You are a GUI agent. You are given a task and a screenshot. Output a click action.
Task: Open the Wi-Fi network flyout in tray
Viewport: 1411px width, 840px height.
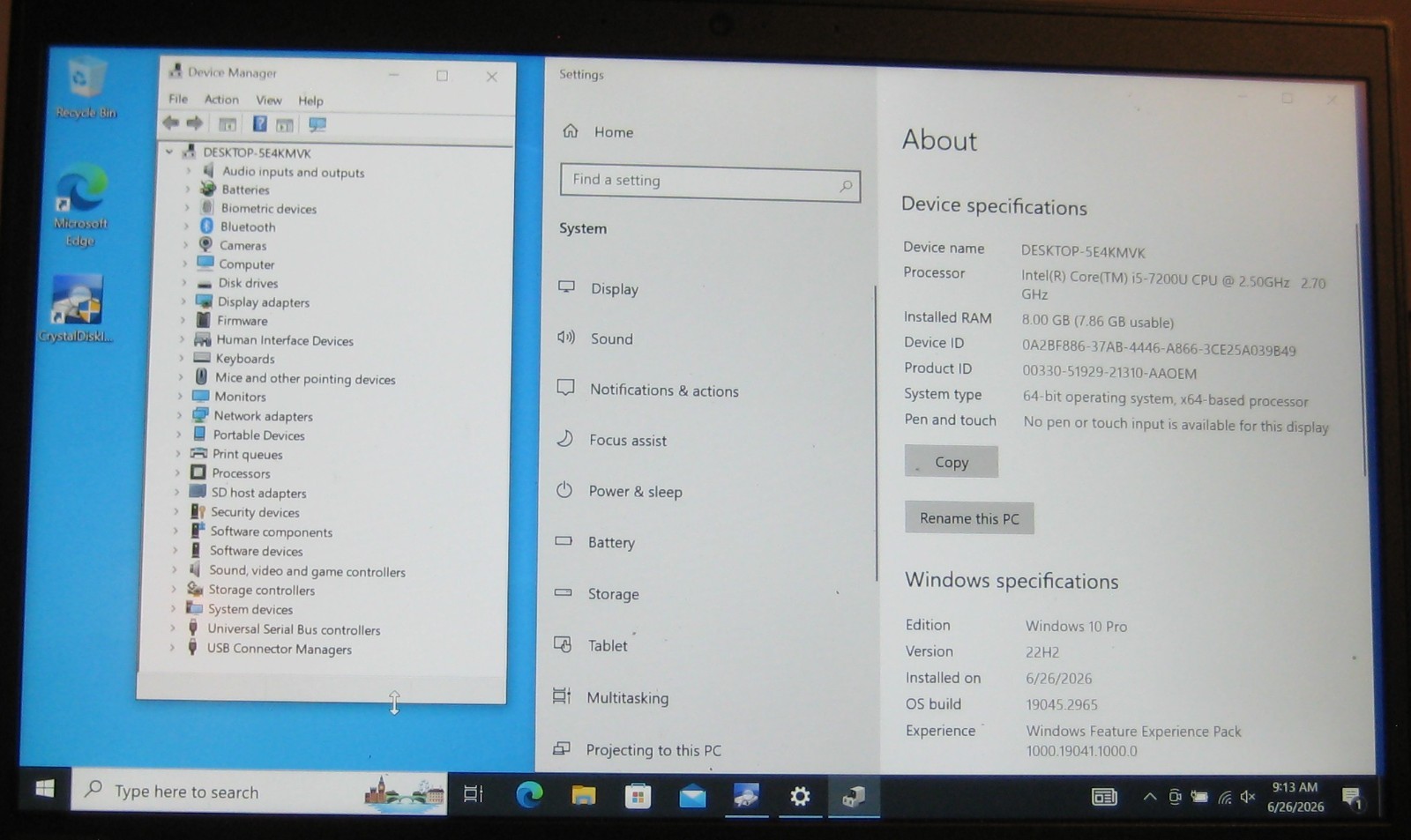[x=1225, y=798]
